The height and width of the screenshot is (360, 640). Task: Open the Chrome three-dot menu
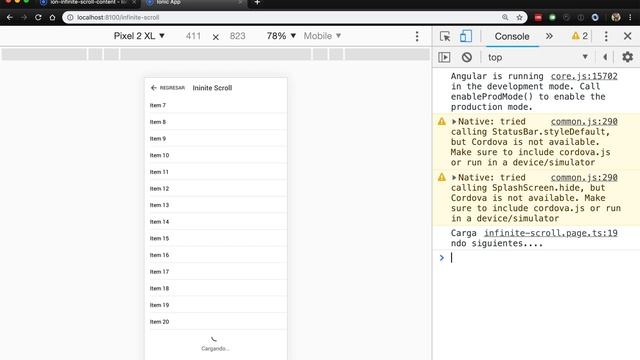(x=631, y=18)
